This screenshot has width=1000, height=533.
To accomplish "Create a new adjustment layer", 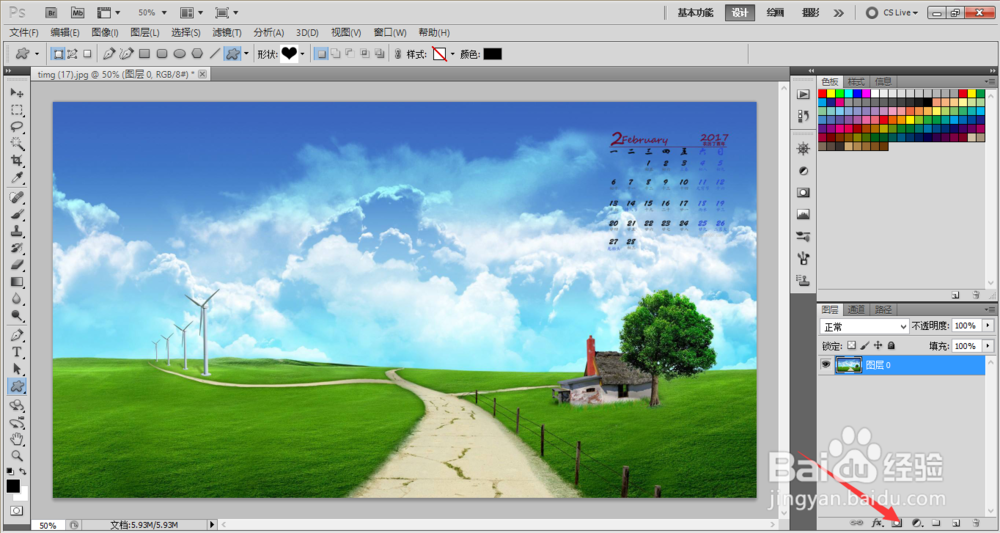I will coord(917,523).
